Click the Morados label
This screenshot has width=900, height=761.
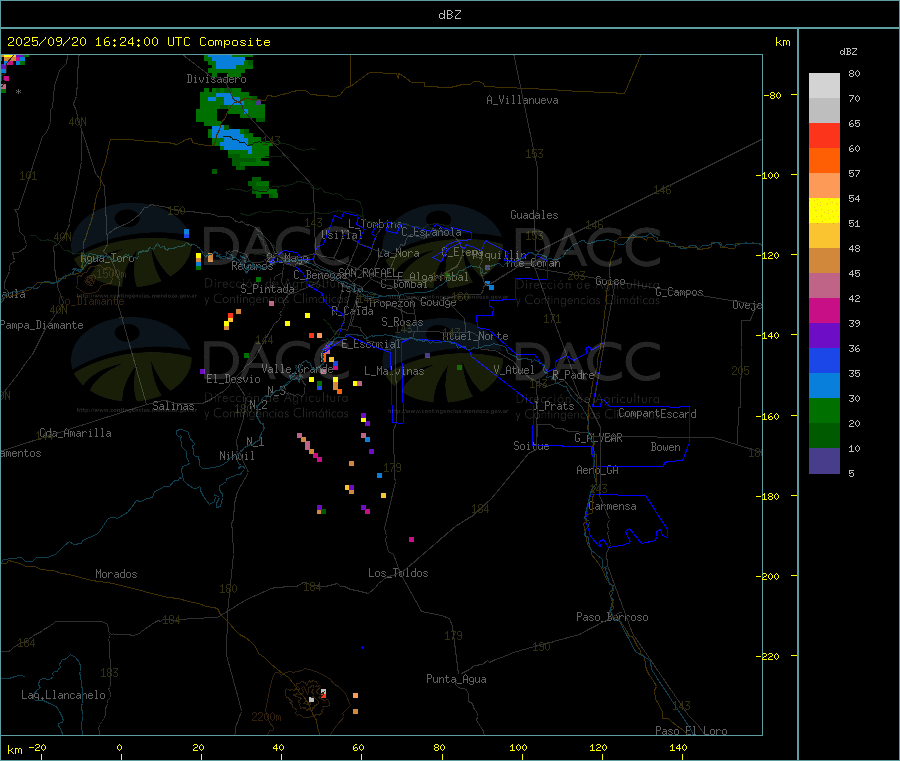tap(116, 574)
